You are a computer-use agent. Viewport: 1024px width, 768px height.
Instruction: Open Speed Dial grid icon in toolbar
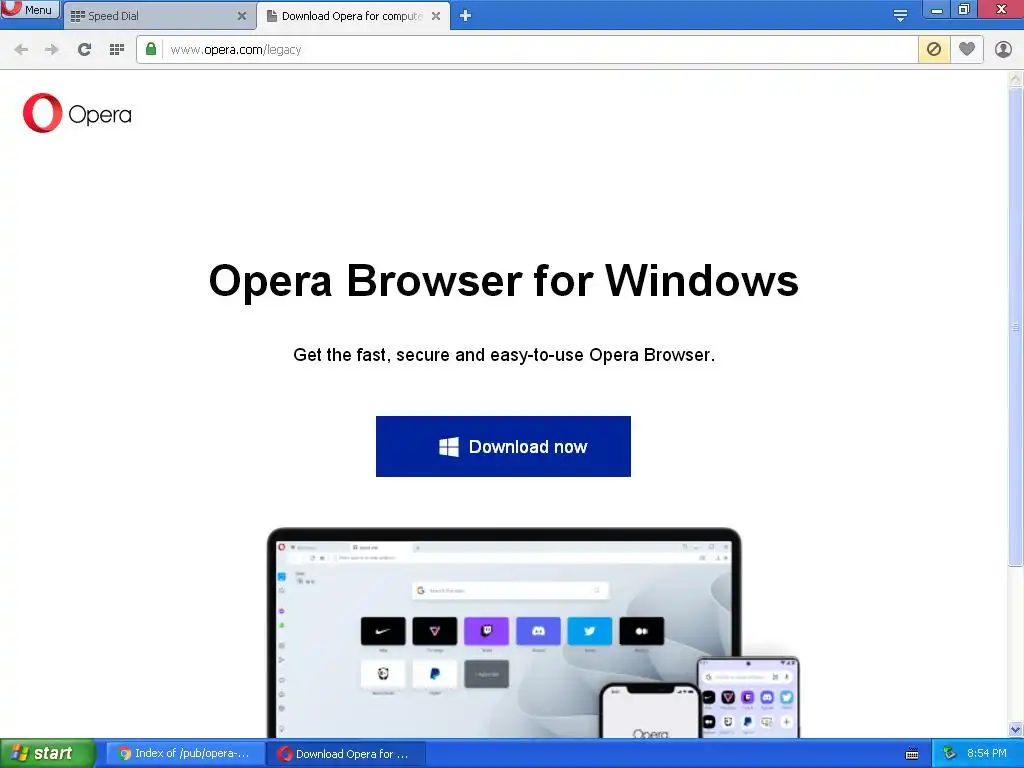117,50
